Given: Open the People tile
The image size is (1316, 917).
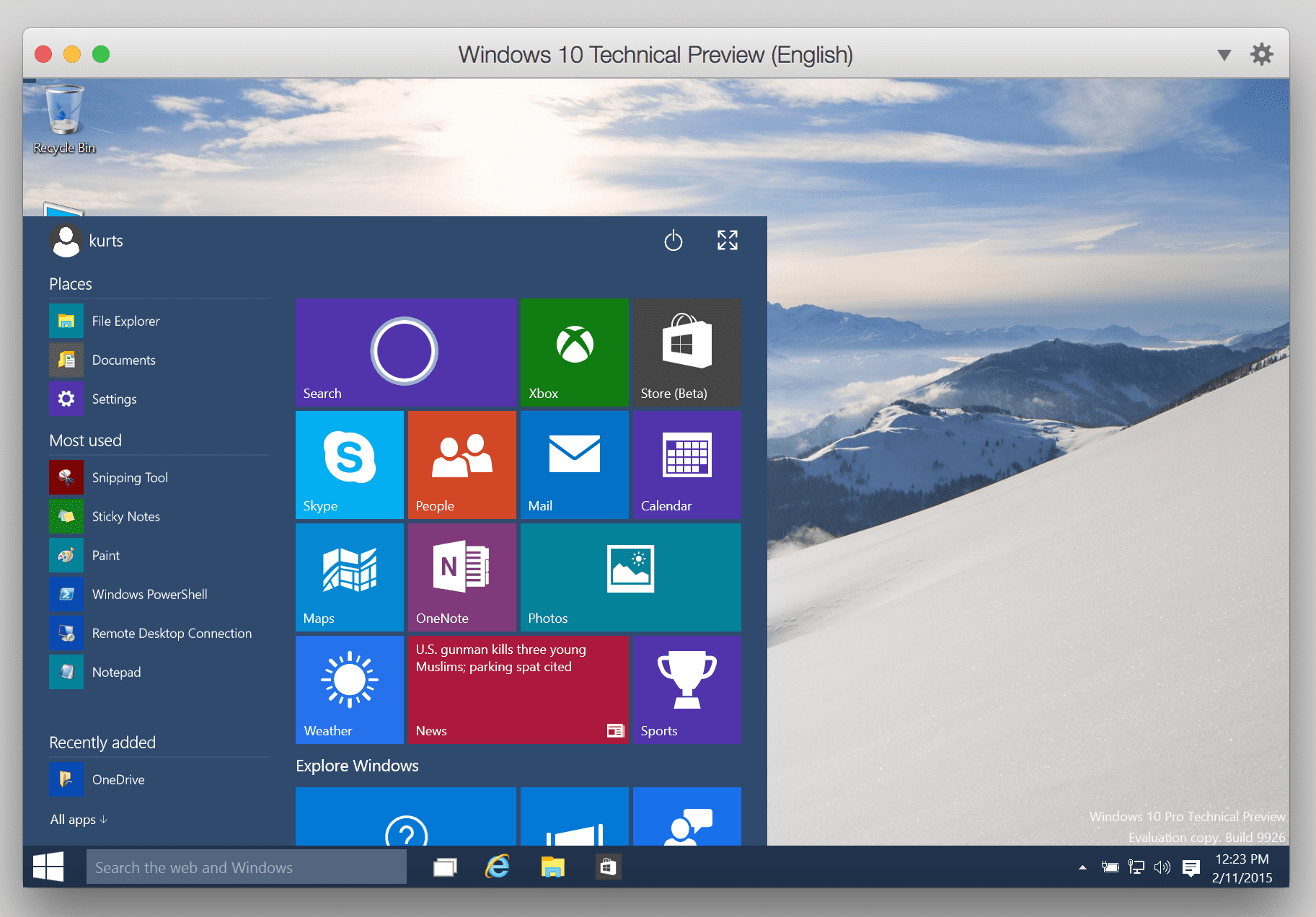Looking at the screenshot, I should [462, 465].
